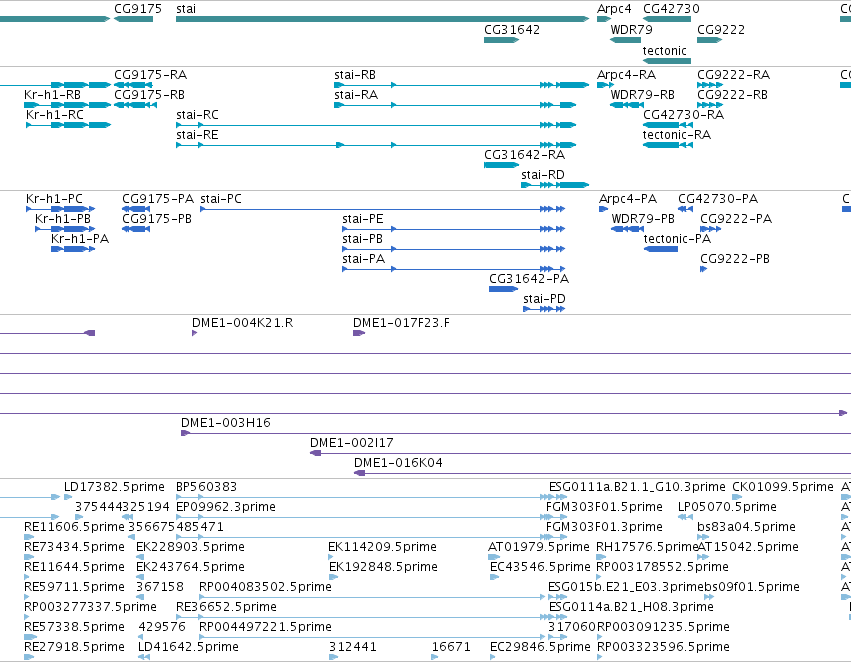Select transcript CG31642-RA
The width and height of the screenshot is (851, 662).
click(x=501, y=165)
